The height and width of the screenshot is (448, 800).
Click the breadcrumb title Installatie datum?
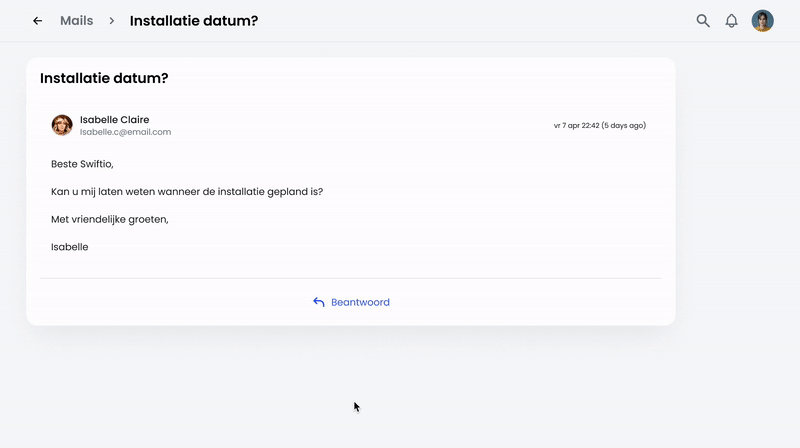tap(194, 21)
